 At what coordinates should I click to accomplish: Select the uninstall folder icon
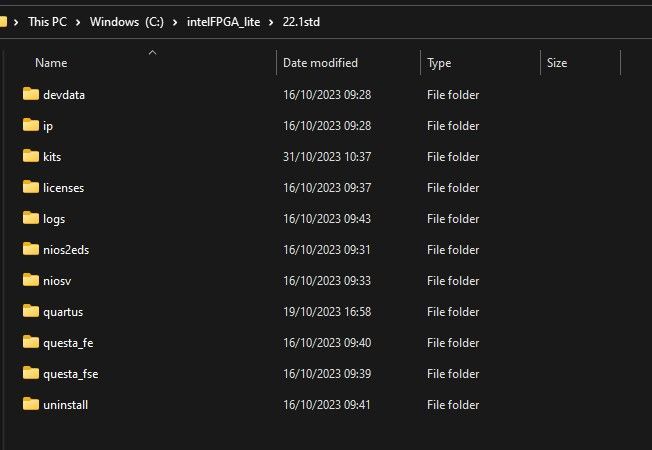(x=30, y=405)
